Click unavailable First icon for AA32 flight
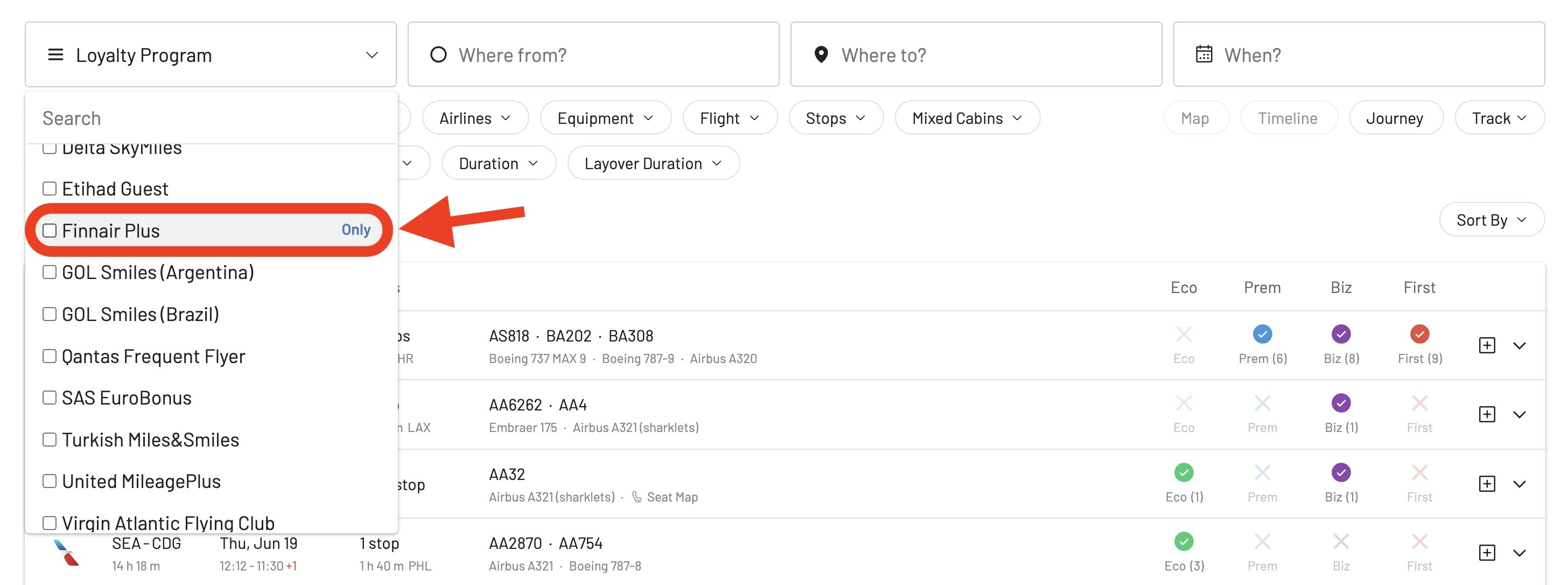 coord(1419,472)
